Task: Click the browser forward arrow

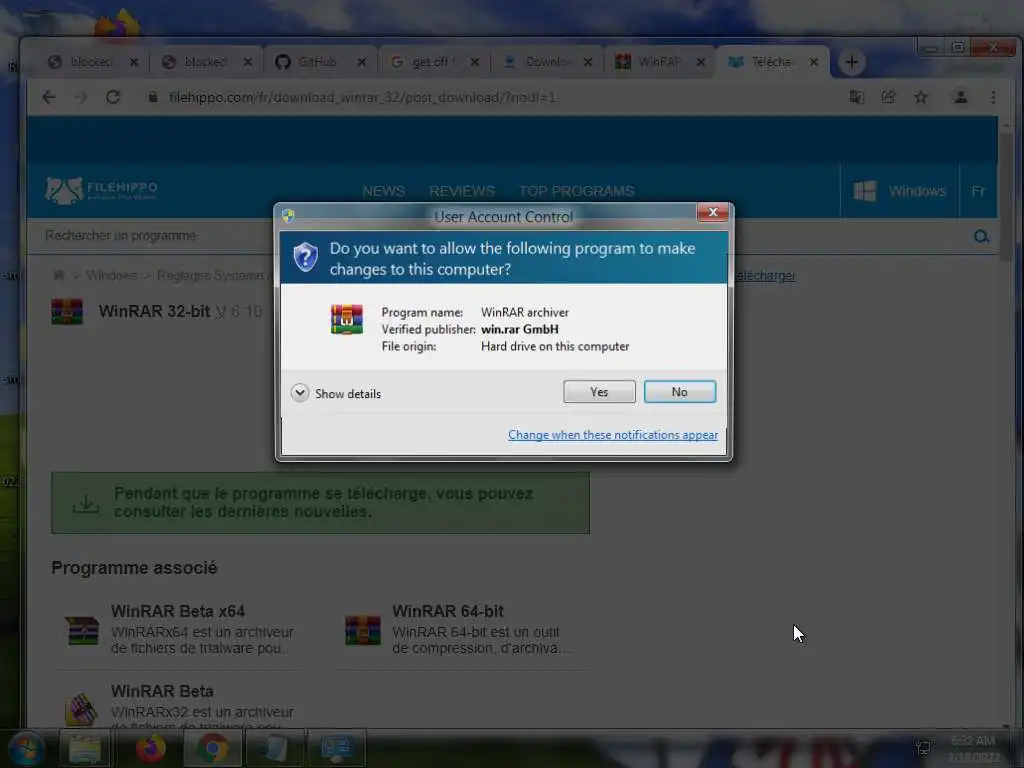Action: 81,97
